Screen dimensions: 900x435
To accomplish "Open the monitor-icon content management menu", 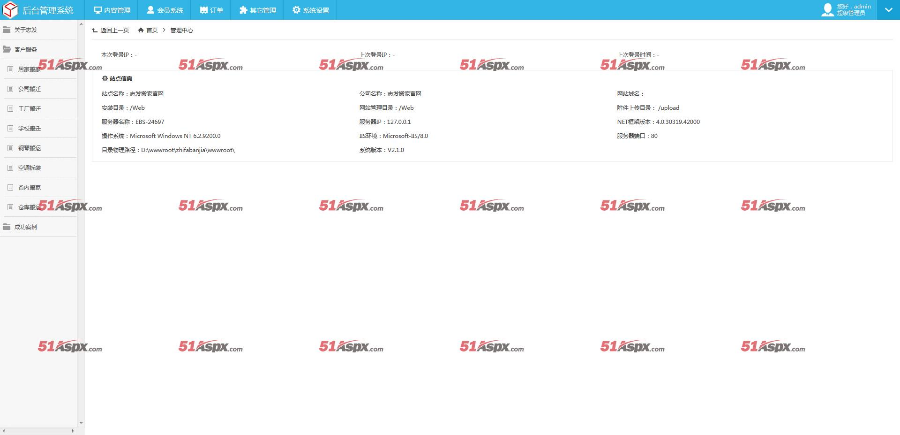I will pos(112,10).
